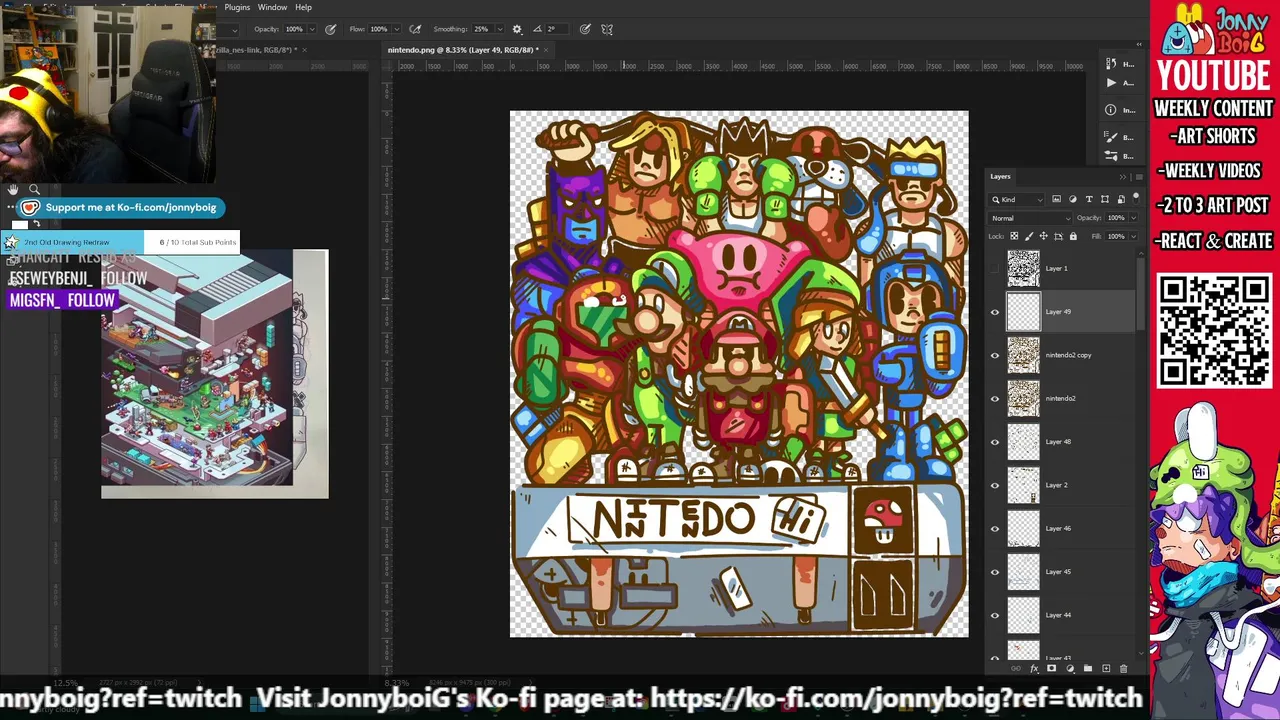This screenshot has height=720, width=1280.
Task: Select the nintendo2 copy layer thumbnail
Action: point(1023,355)
